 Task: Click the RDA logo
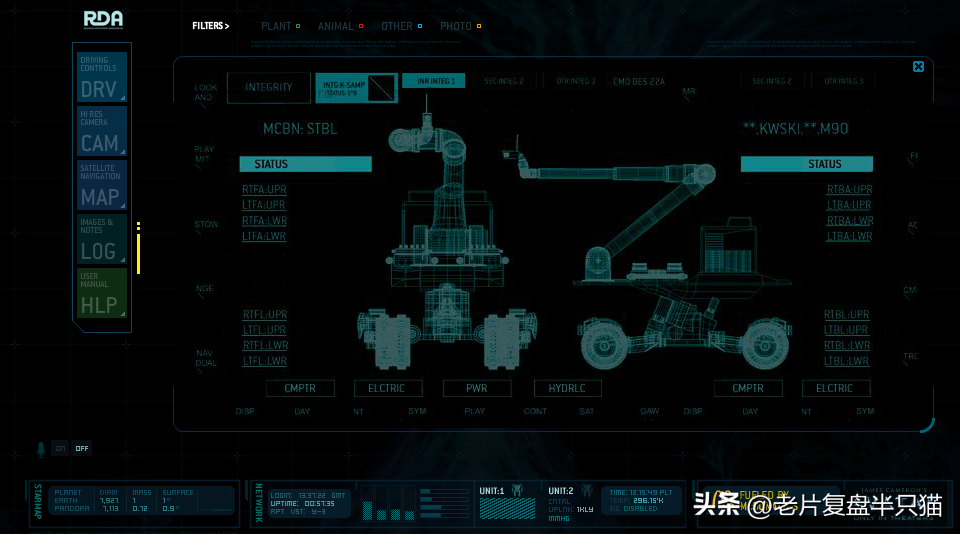tap(103, 19)
